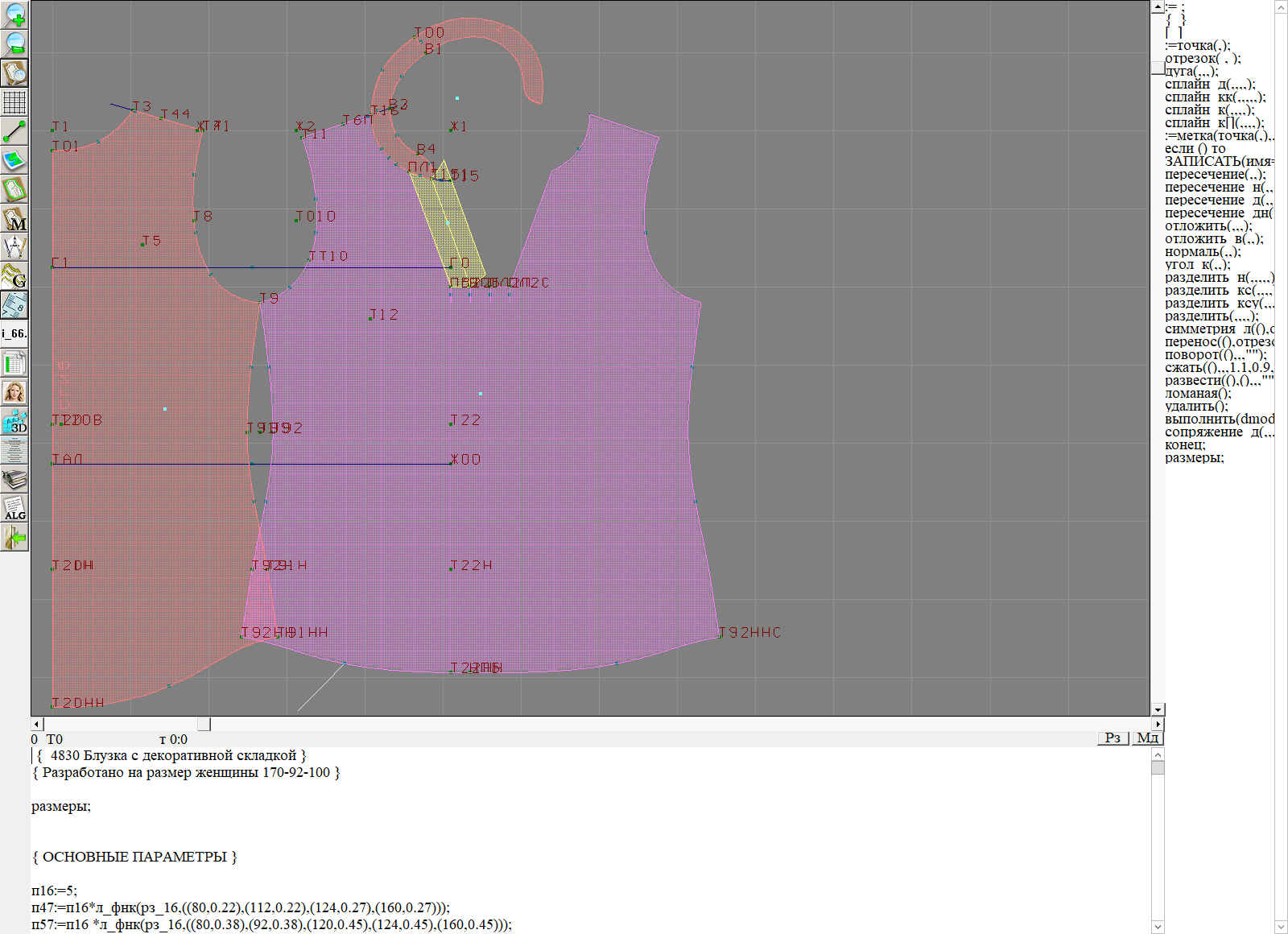Open the pattern pieces M icon

click(x=14, y=218)
